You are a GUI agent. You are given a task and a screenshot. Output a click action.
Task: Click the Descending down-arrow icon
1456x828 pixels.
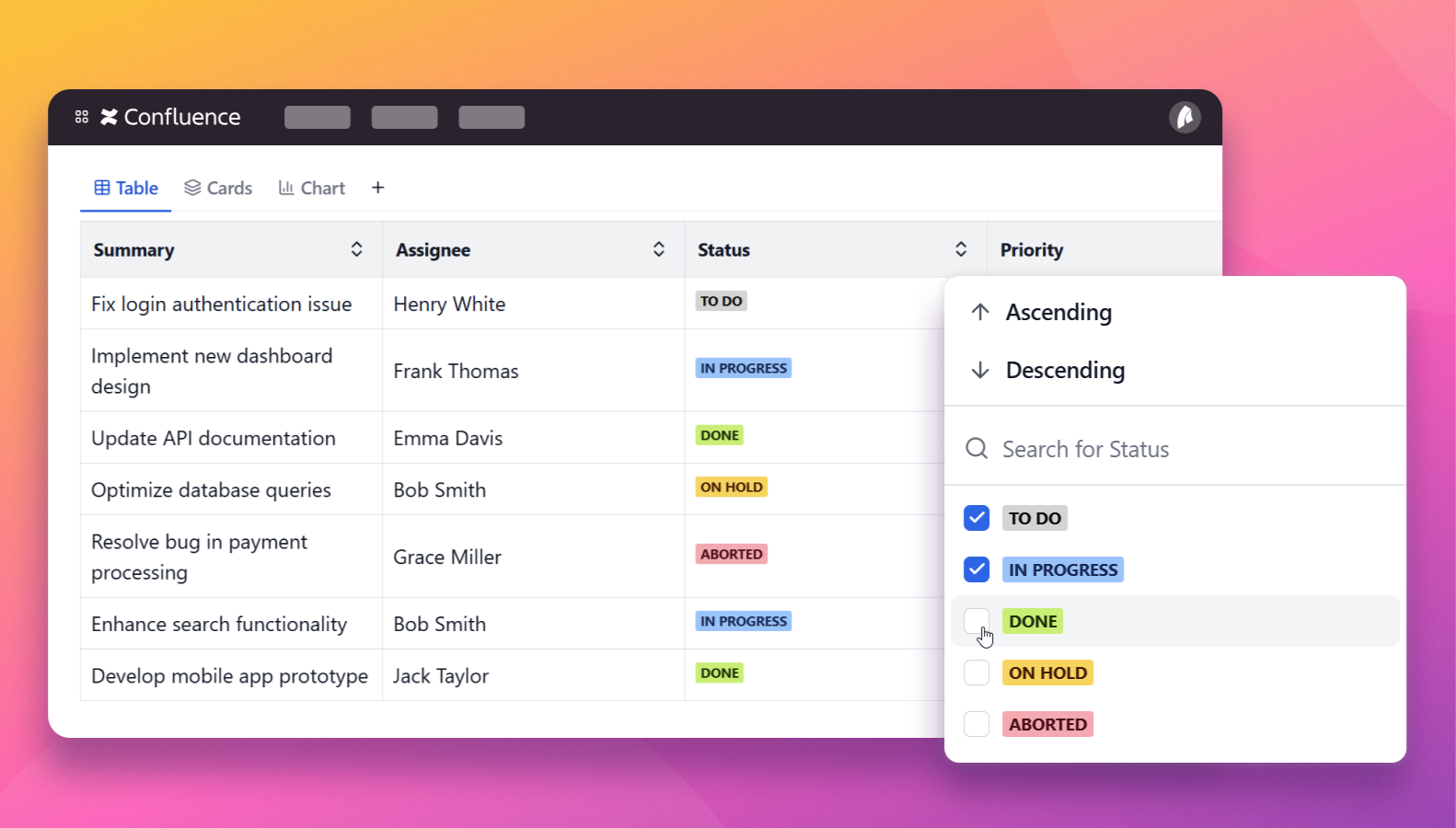980,370
